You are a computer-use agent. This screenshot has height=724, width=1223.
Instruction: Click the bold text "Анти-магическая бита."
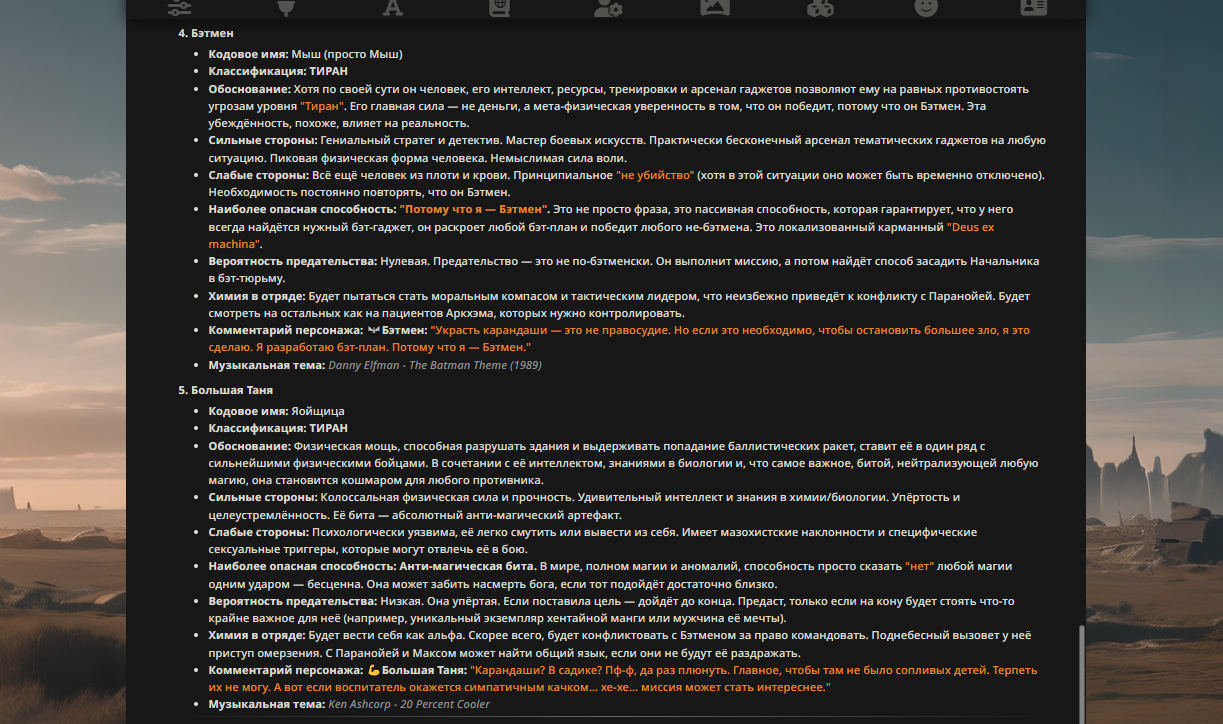tap(468, 566)
